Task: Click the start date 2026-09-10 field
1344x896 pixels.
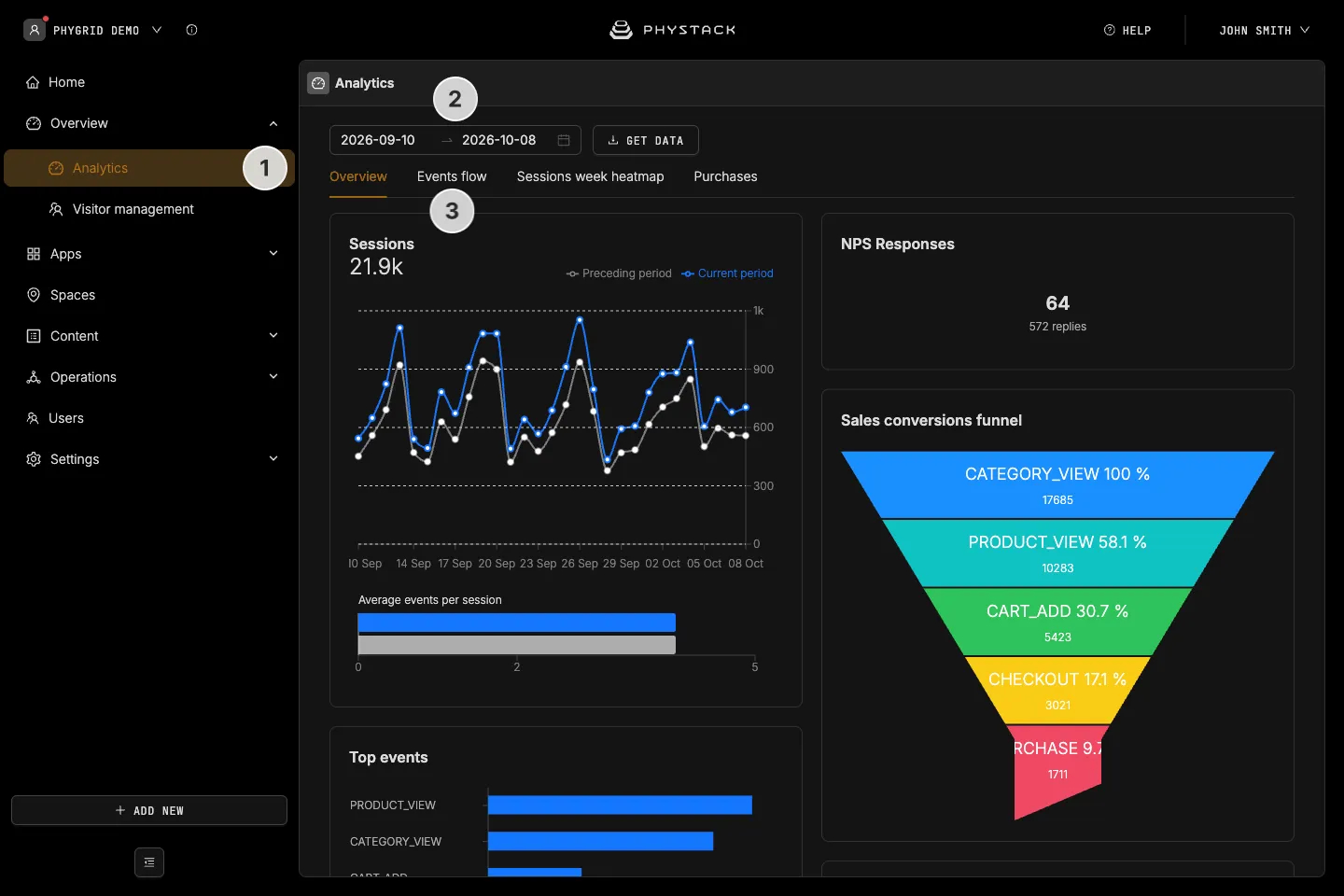Action: [x=378, y=140]
